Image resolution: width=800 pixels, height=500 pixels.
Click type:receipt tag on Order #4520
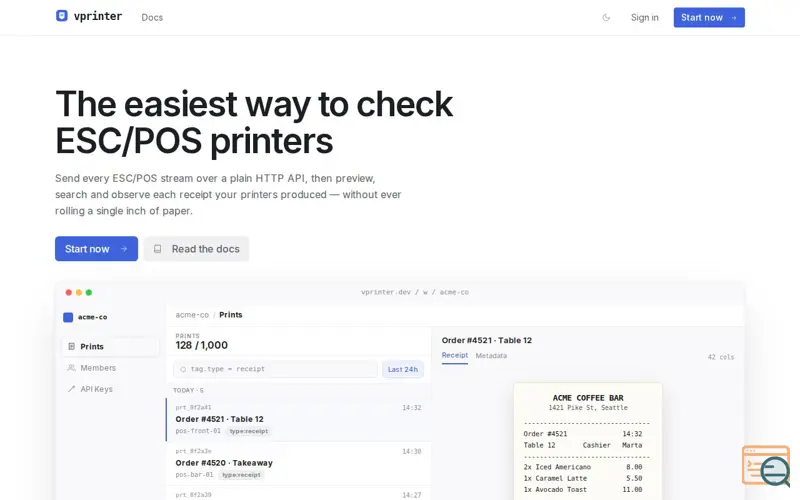[242, 475]
